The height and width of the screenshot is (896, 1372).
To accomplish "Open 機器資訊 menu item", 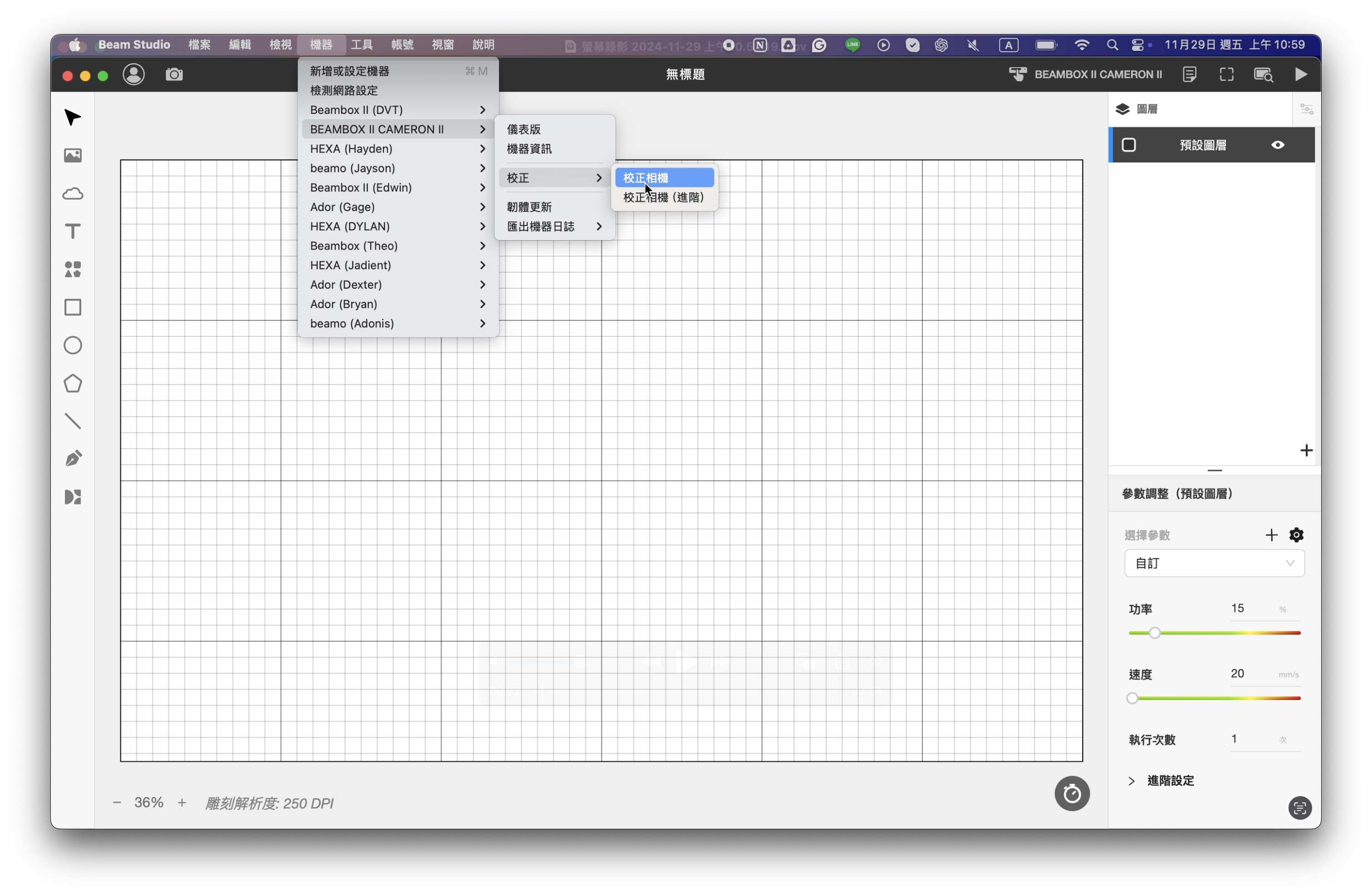I will click(554, 149).
